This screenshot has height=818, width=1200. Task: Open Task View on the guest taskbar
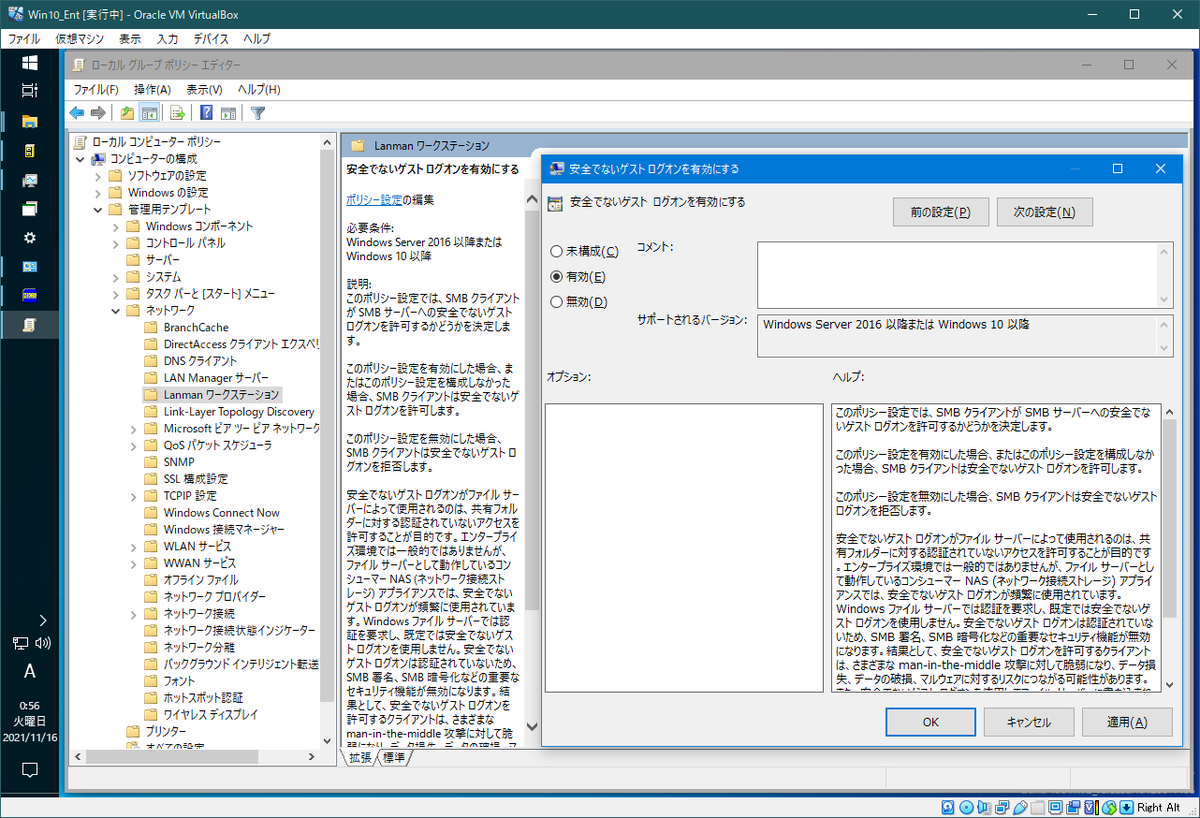(x=30, y=91)
